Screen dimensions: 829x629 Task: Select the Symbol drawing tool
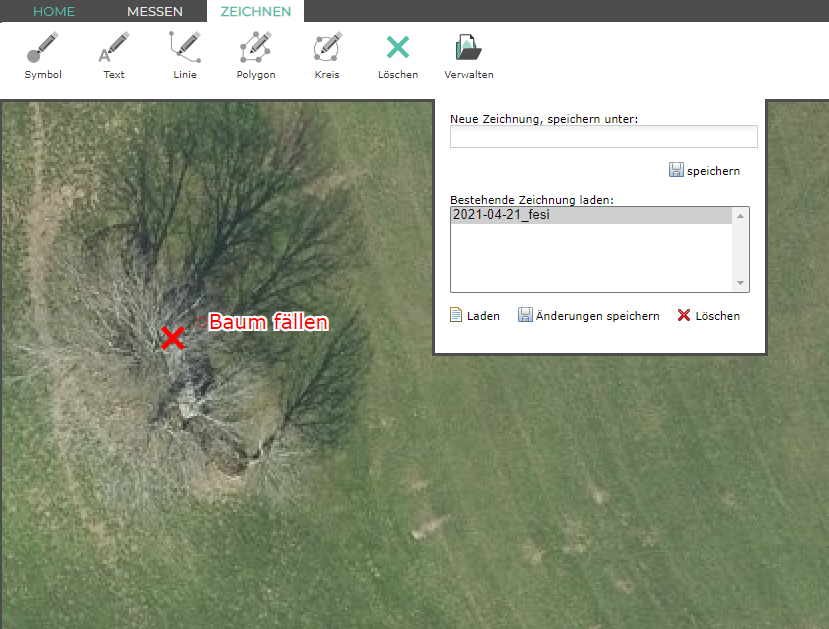pos(43,49)
